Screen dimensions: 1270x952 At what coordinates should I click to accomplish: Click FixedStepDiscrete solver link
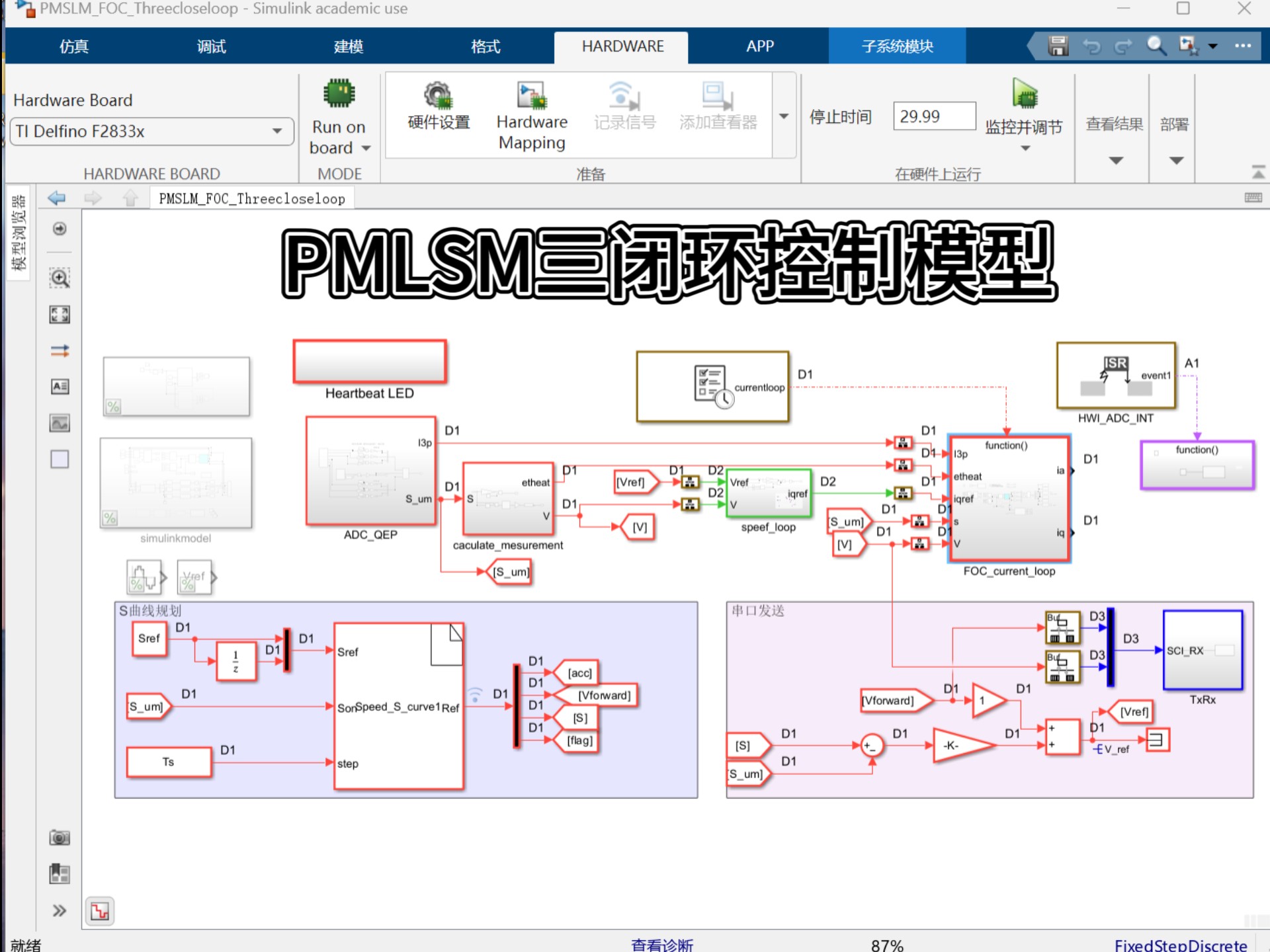click(1181, 945)
